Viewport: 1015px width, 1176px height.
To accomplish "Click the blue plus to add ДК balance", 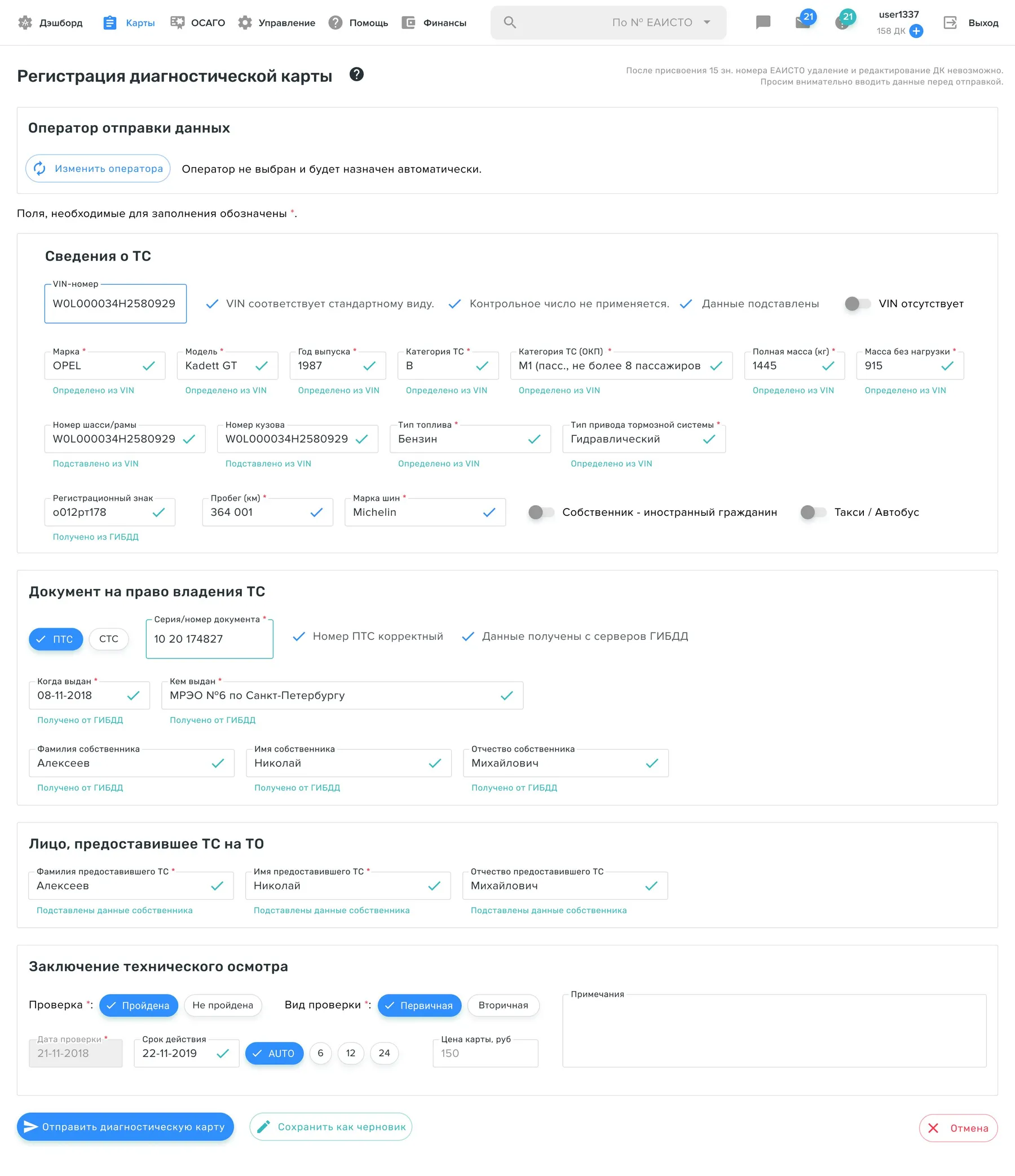I will tap(916, 31).
